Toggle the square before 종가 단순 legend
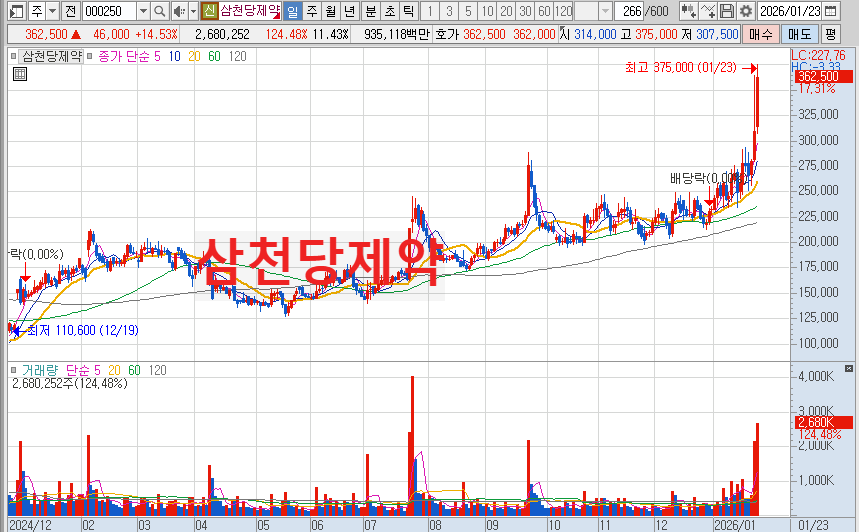The image size is (859, 532). pyautogui.click(x=90, y=56)
